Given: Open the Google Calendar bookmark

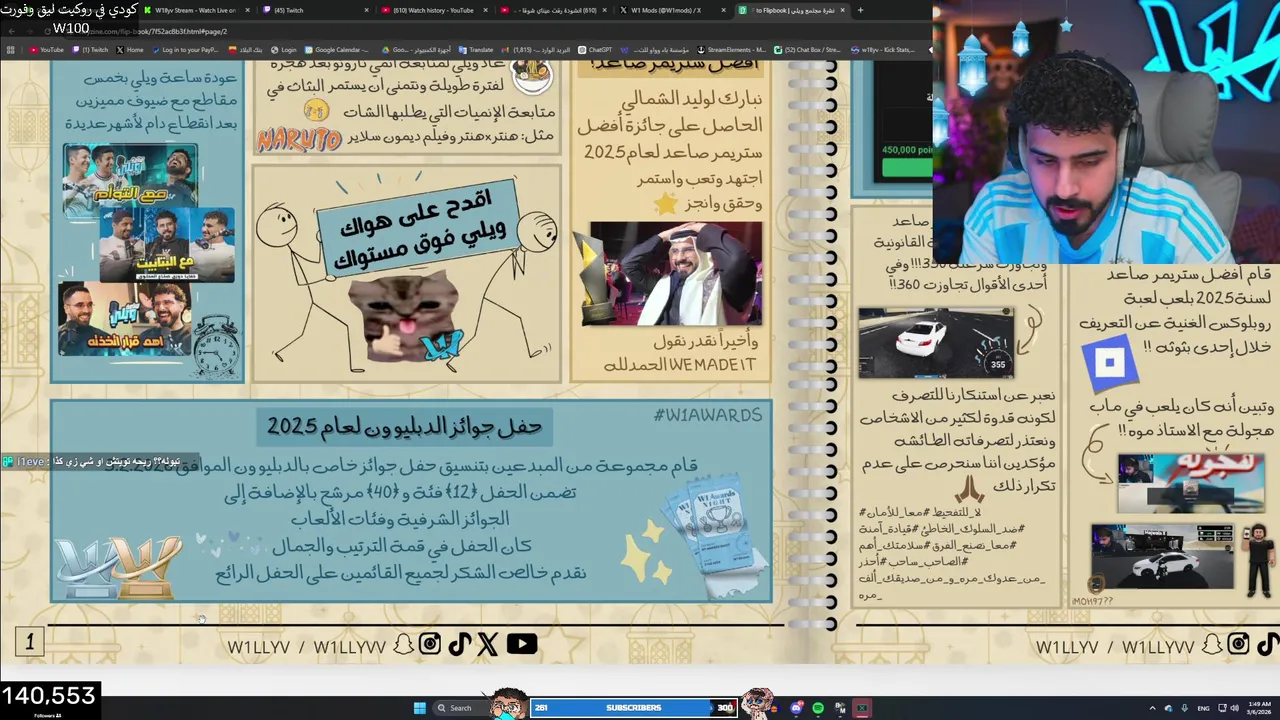Looking at the screenshot, I should point(336,49).
